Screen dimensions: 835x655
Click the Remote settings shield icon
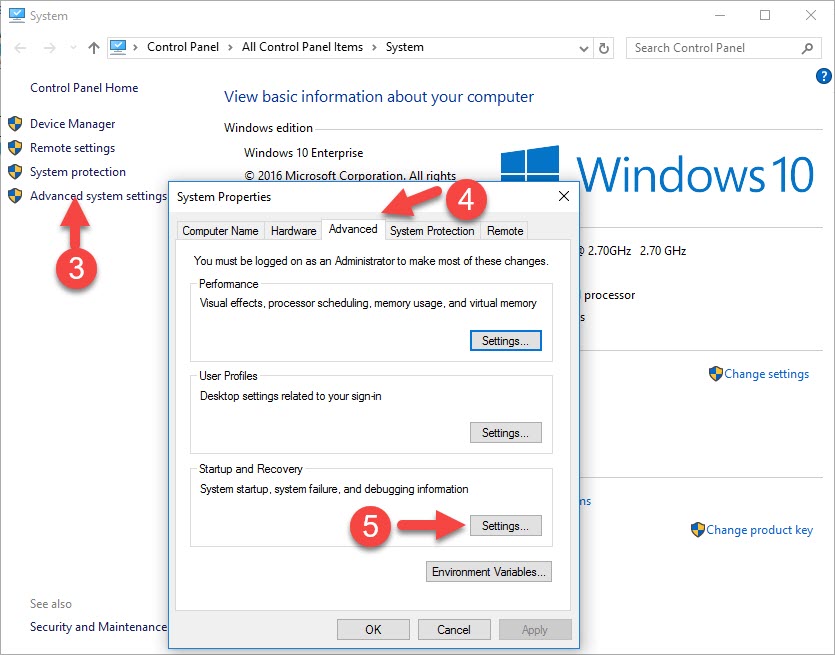click(15, 148)
